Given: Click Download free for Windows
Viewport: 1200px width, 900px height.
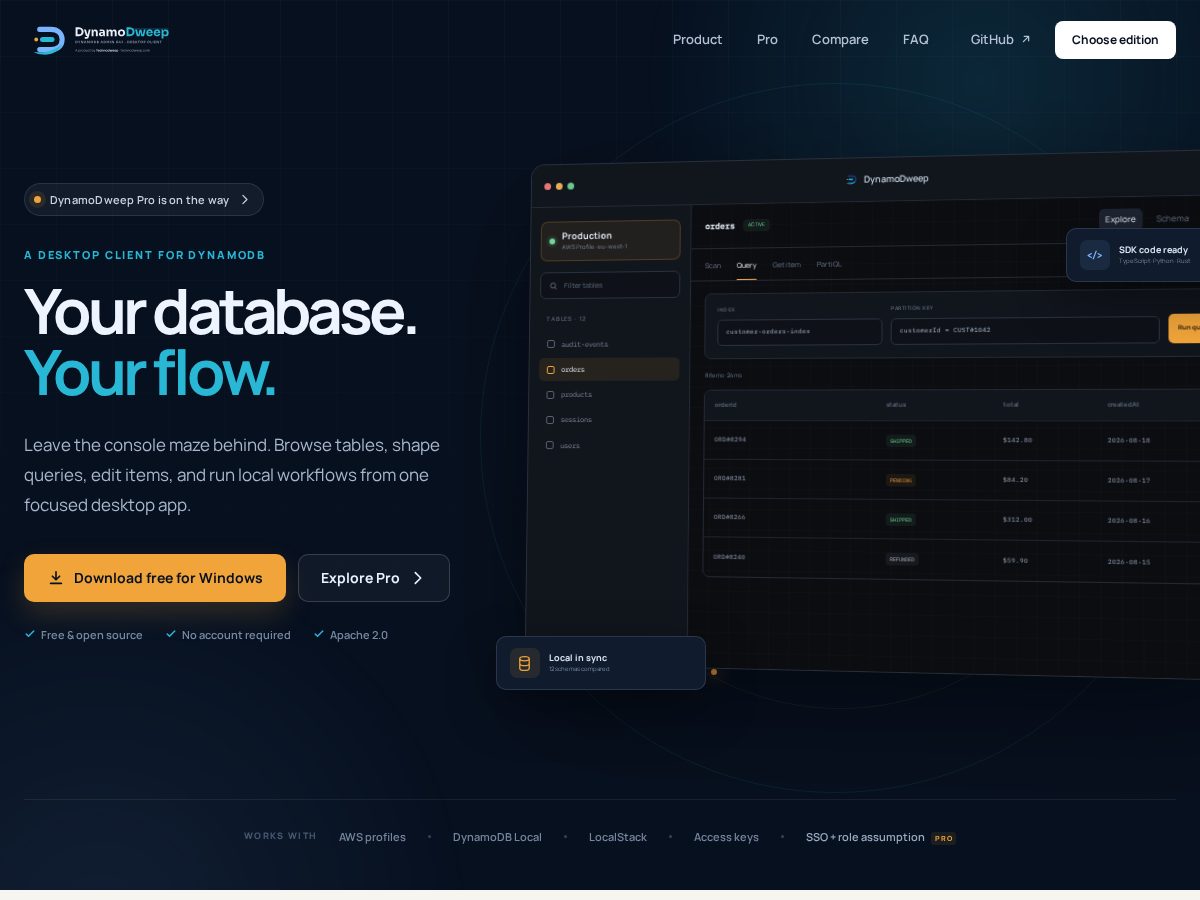Looking at the screenshot, I should pos(155,578).
